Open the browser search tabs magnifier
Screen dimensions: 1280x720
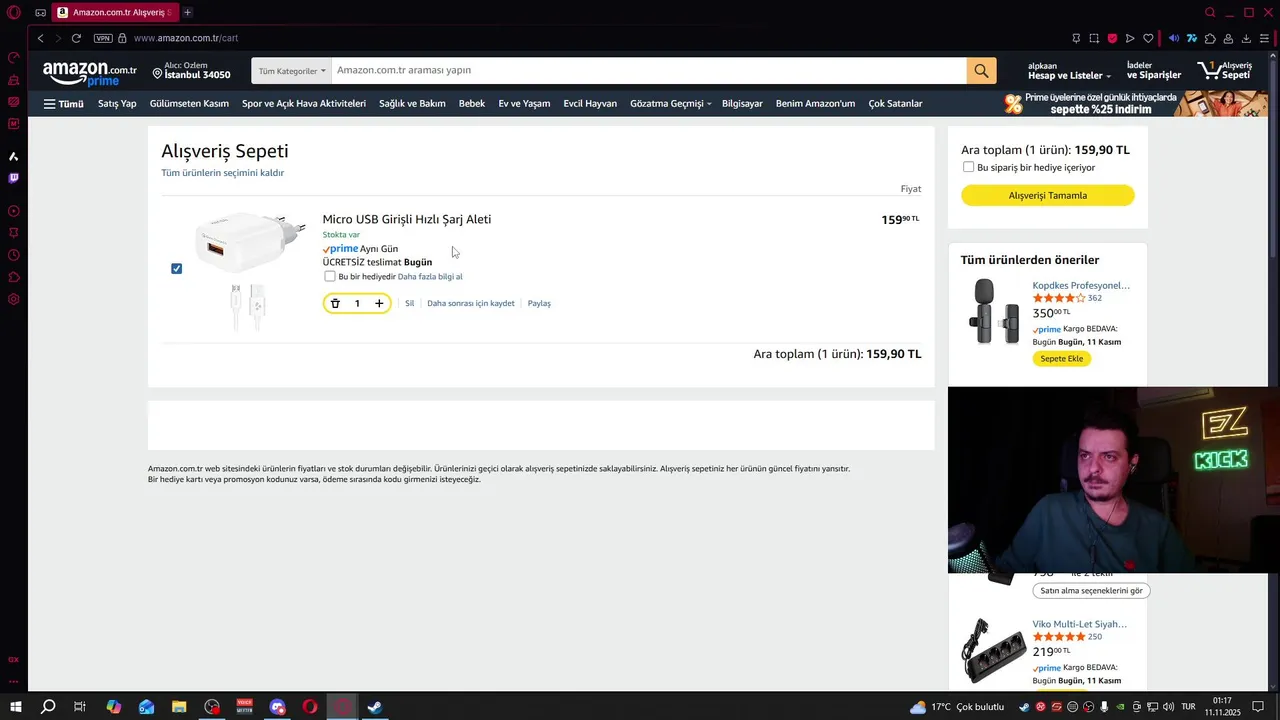tap(1210, 12)
